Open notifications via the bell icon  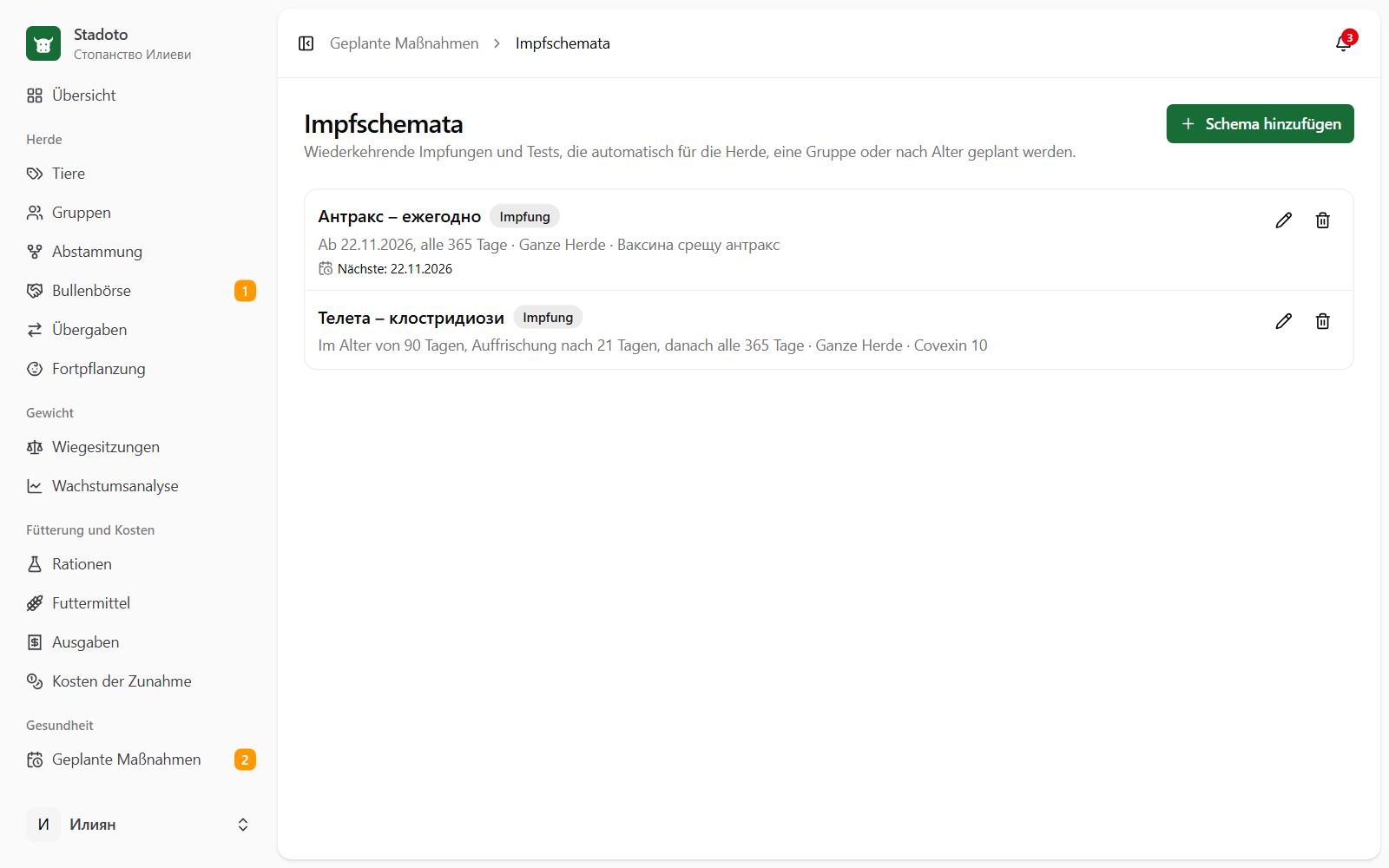point(1343,43)
